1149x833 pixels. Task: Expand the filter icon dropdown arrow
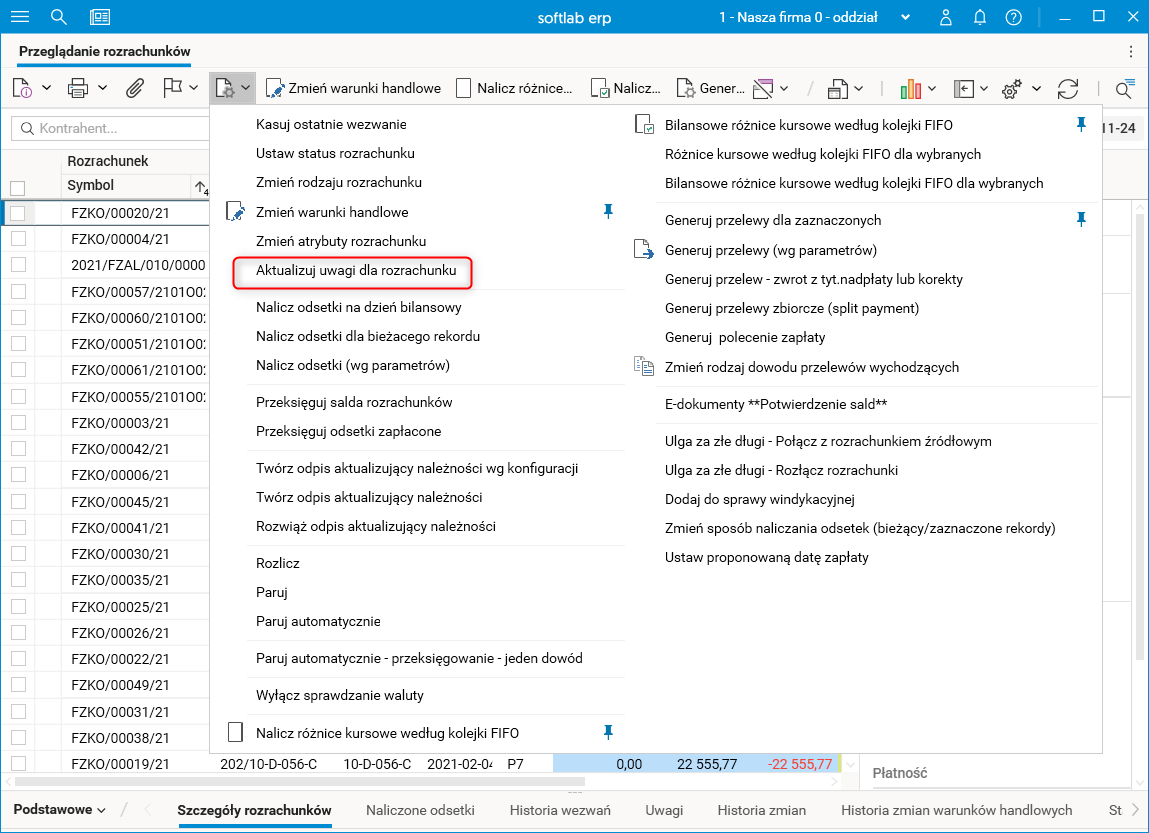pos(784,89)
